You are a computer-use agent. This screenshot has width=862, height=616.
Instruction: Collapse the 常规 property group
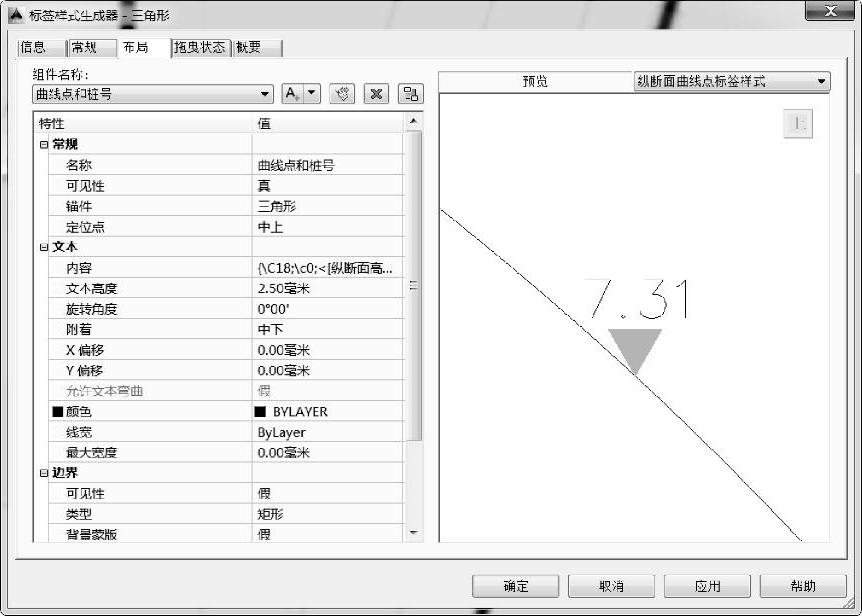[x=44, y=145]
